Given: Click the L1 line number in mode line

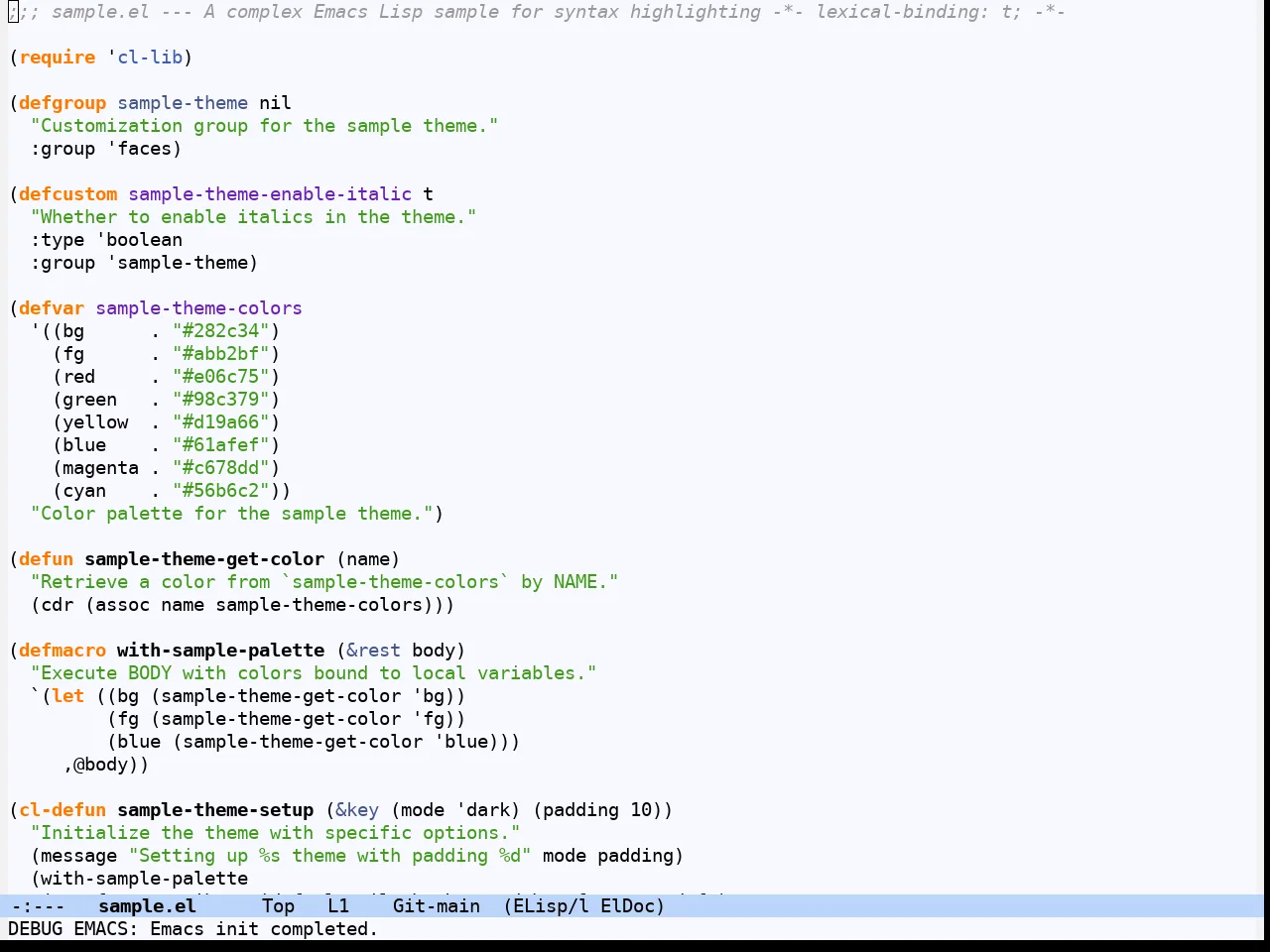Looking at the screenshot, I should point(338,905).
